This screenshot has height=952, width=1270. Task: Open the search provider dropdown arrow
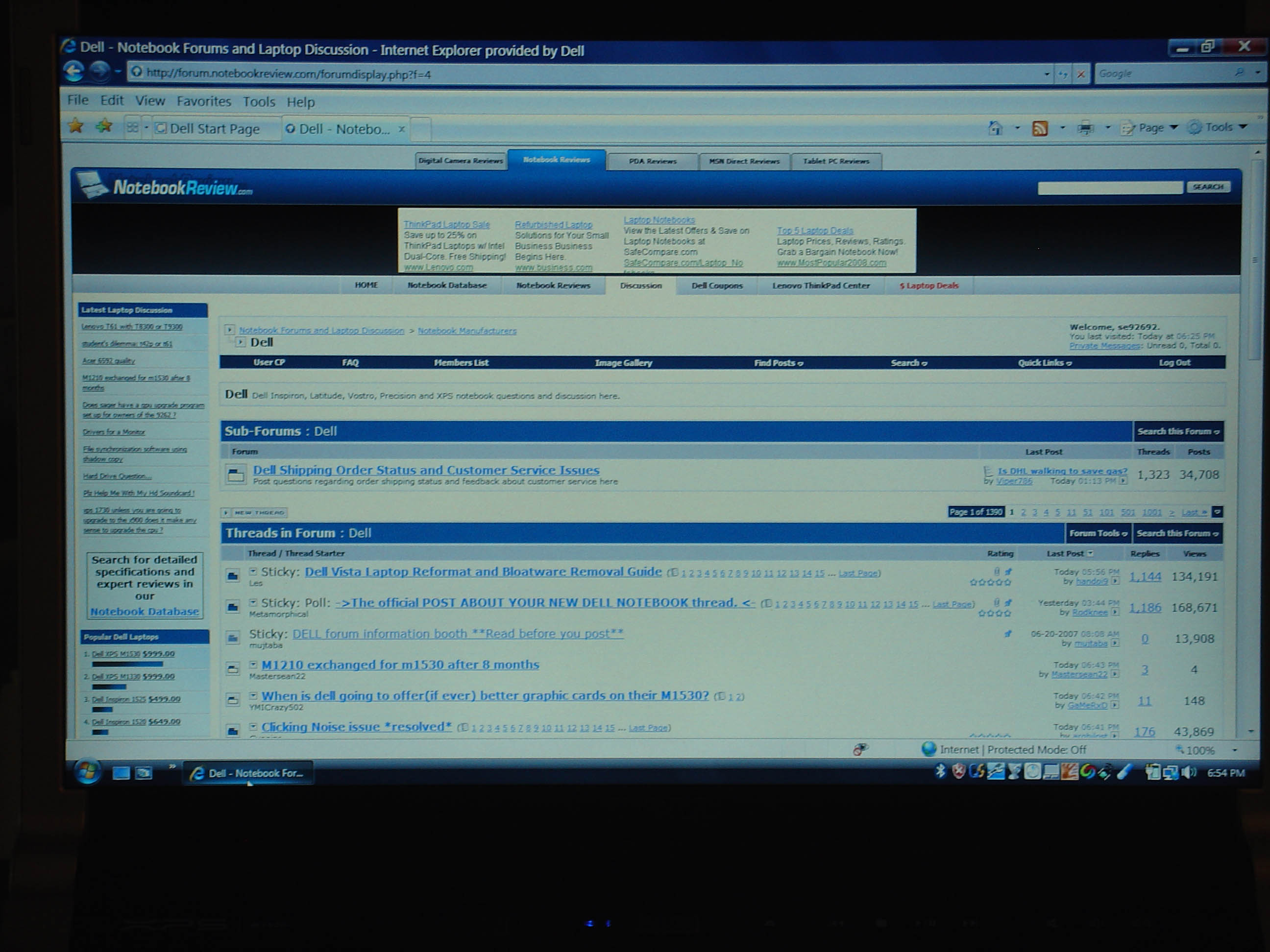pyautogui.click(x=1257, y=73)
